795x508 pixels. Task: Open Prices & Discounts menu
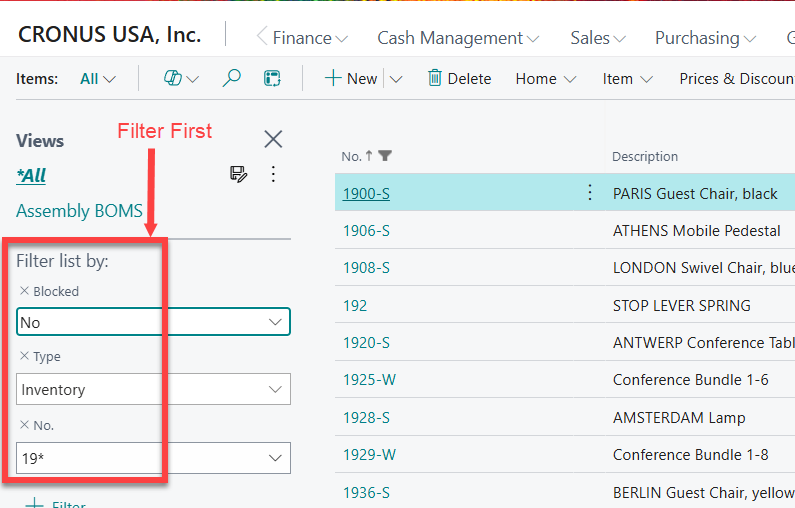[x=737, y=79]
